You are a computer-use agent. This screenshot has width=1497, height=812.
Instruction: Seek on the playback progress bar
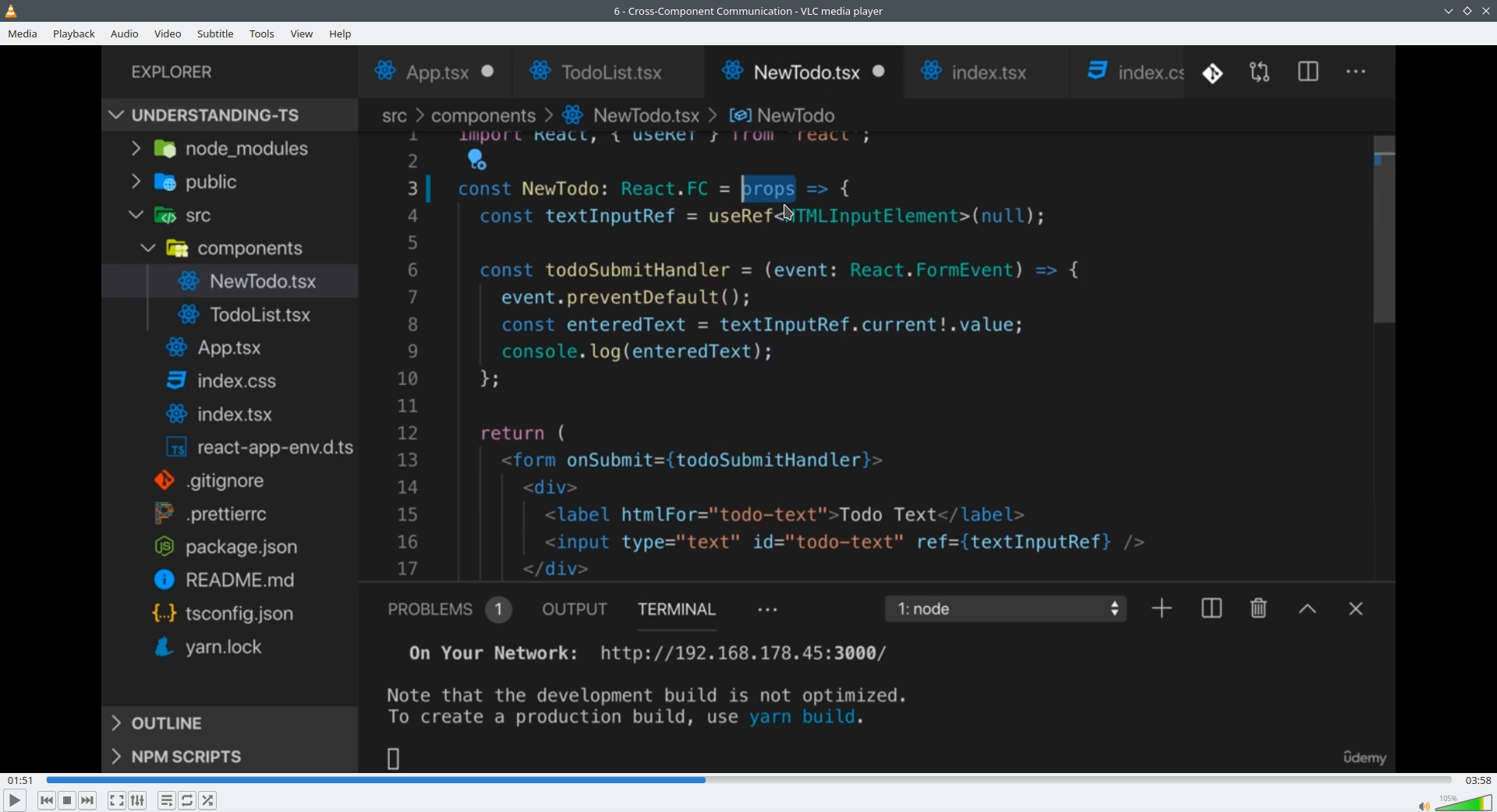click(x=748, y=780)
